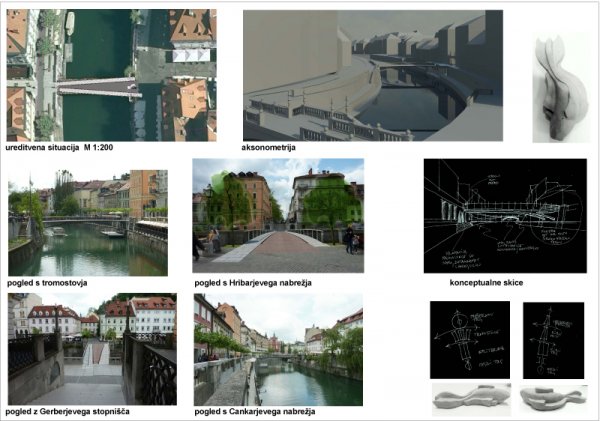Select the Cankarjevo nabrežje river view photo
Image resolution: width=600 pixels, height=421 pixels.
click(x=278, y=348)
